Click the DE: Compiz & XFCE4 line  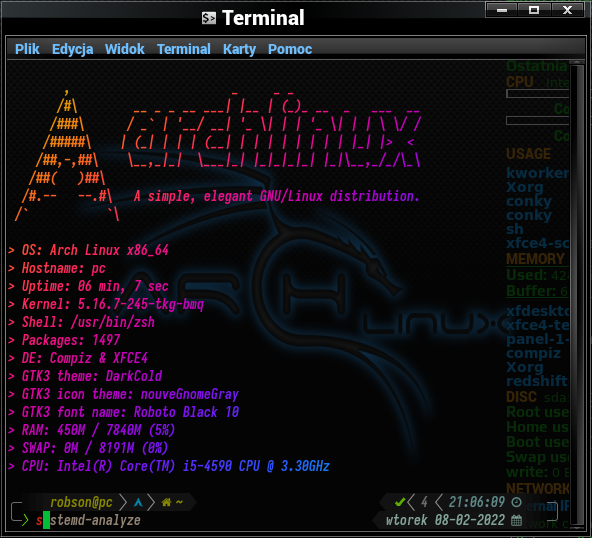[x=78, y=358]
